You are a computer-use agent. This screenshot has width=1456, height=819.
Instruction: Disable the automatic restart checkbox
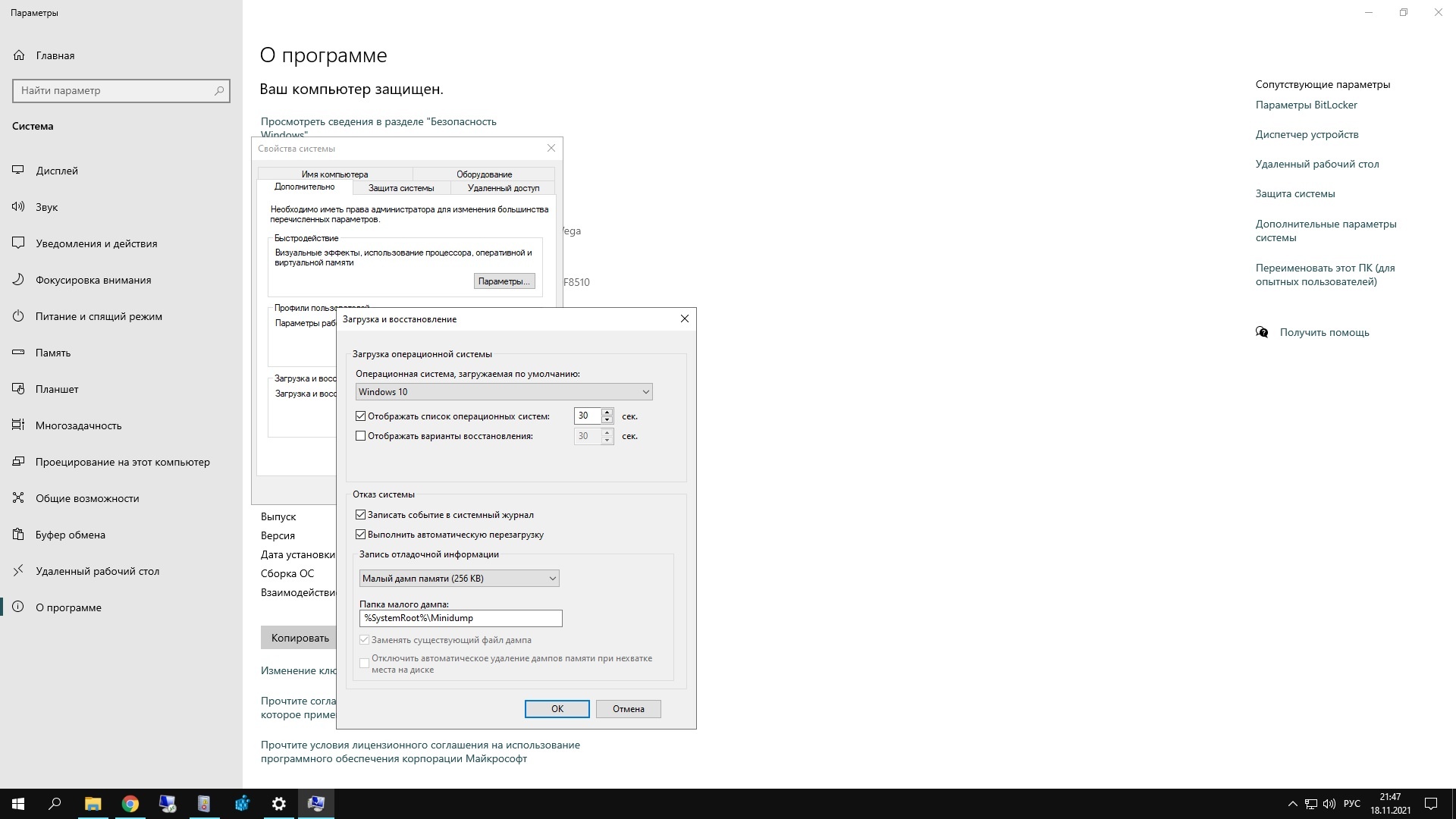click(361, 535)
